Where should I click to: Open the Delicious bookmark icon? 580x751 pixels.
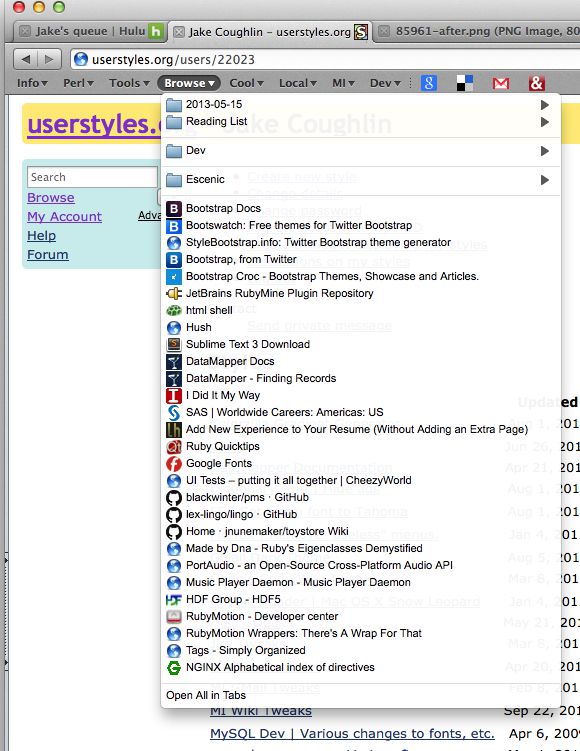click(x=465, y=83)
